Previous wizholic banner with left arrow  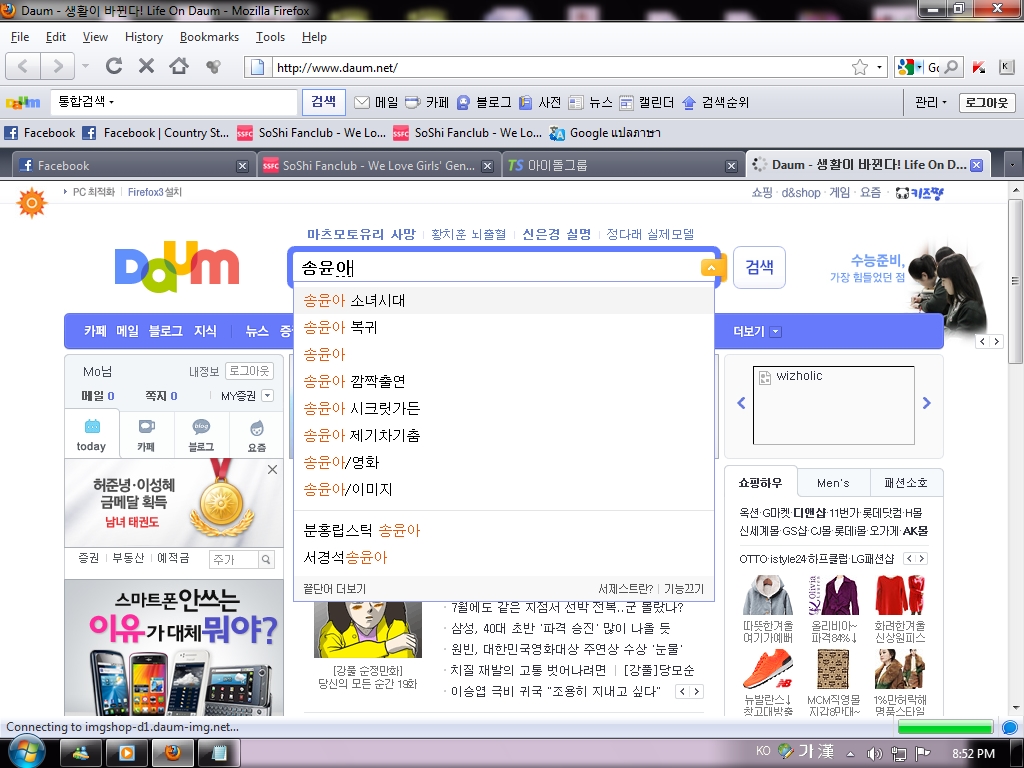741,403
